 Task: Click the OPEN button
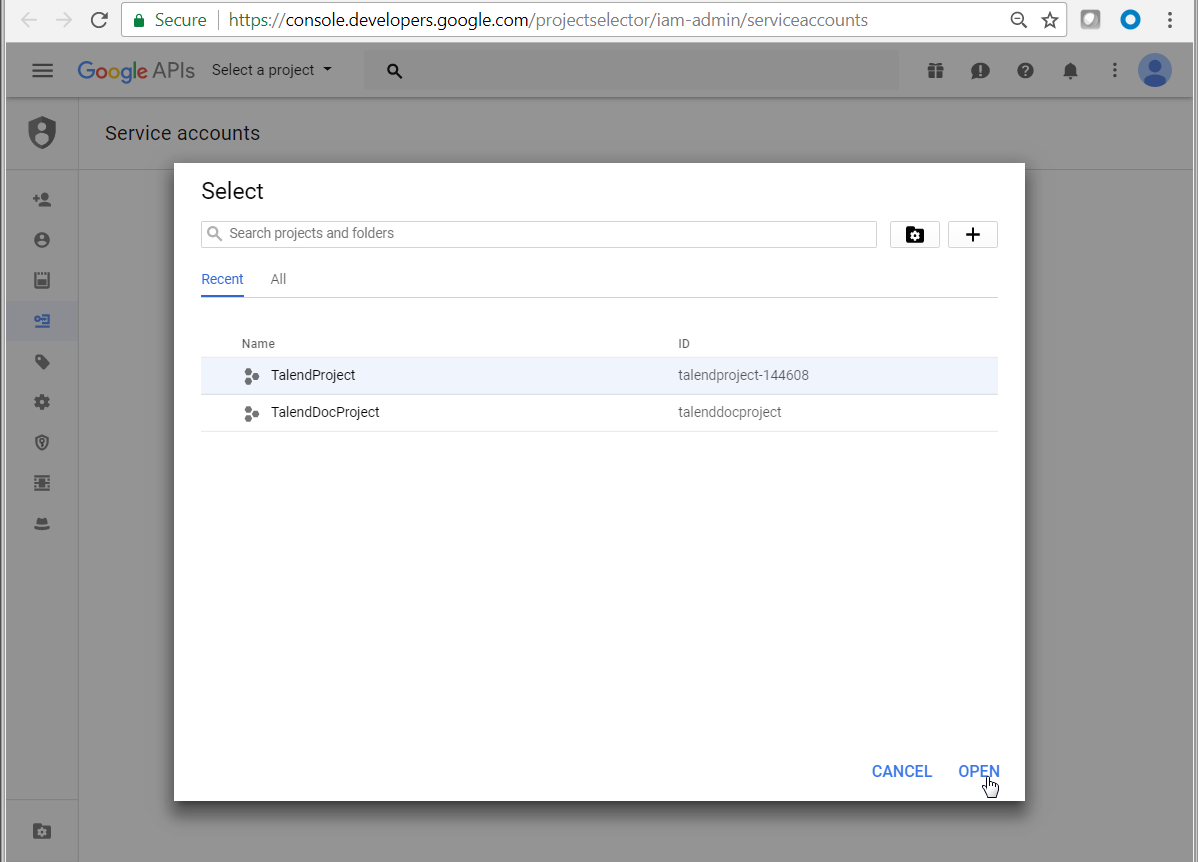978,771
